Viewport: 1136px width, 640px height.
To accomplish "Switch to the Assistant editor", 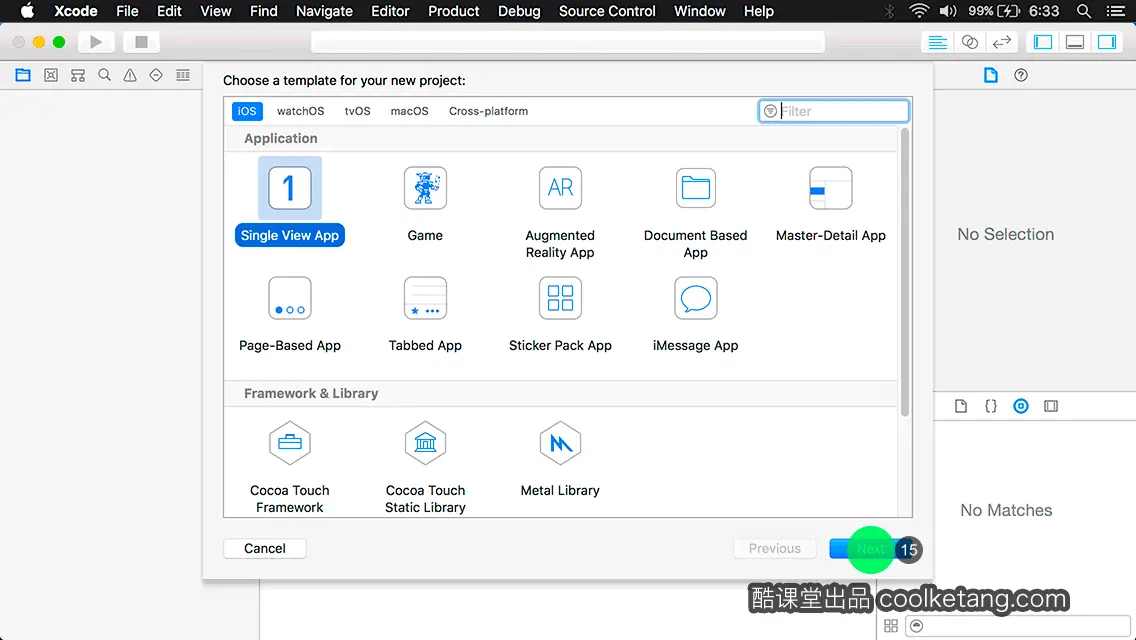I will [969, 42].
